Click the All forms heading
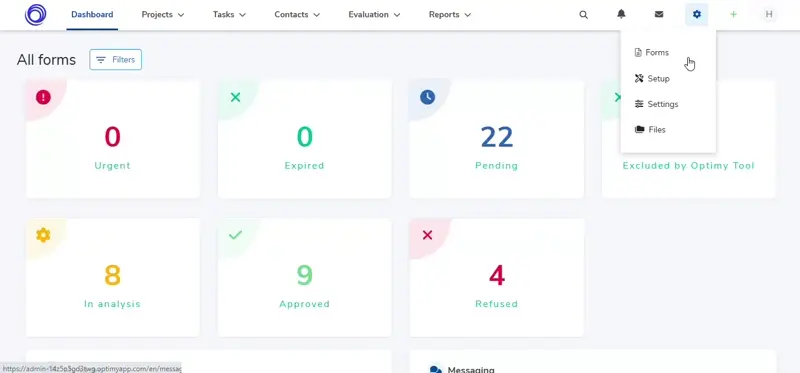 point(46,60)
